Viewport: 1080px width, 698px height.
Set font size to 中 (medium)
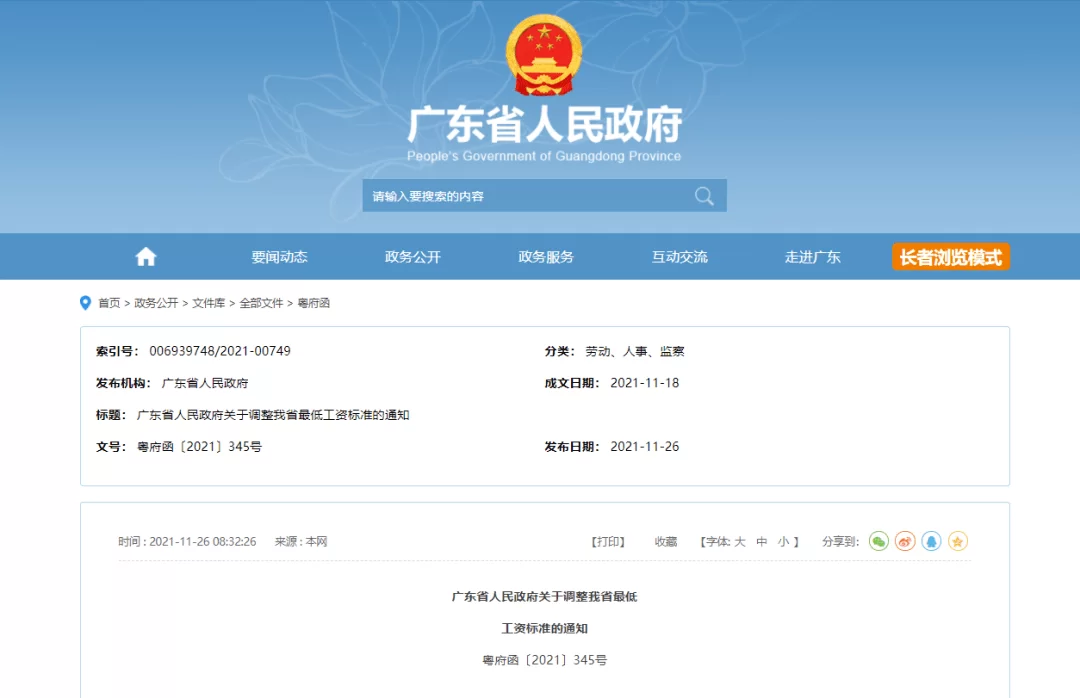(761, 542)
